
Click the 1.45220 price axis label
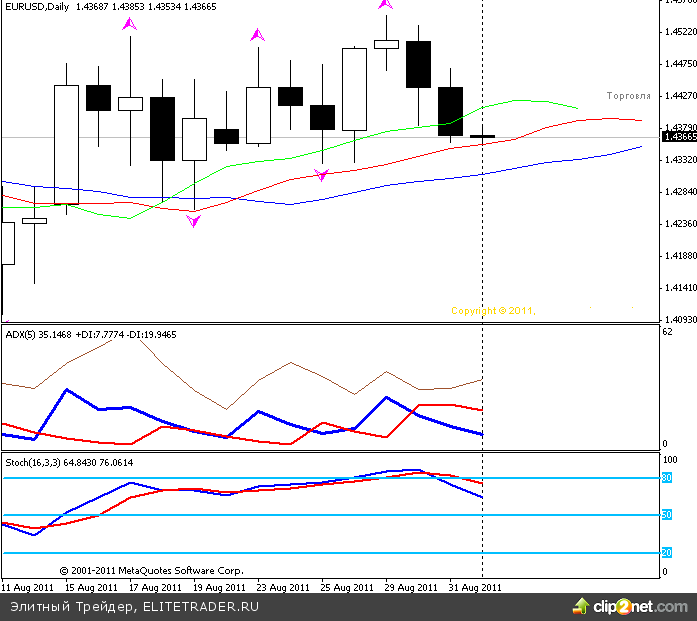(x=679, y=32)
